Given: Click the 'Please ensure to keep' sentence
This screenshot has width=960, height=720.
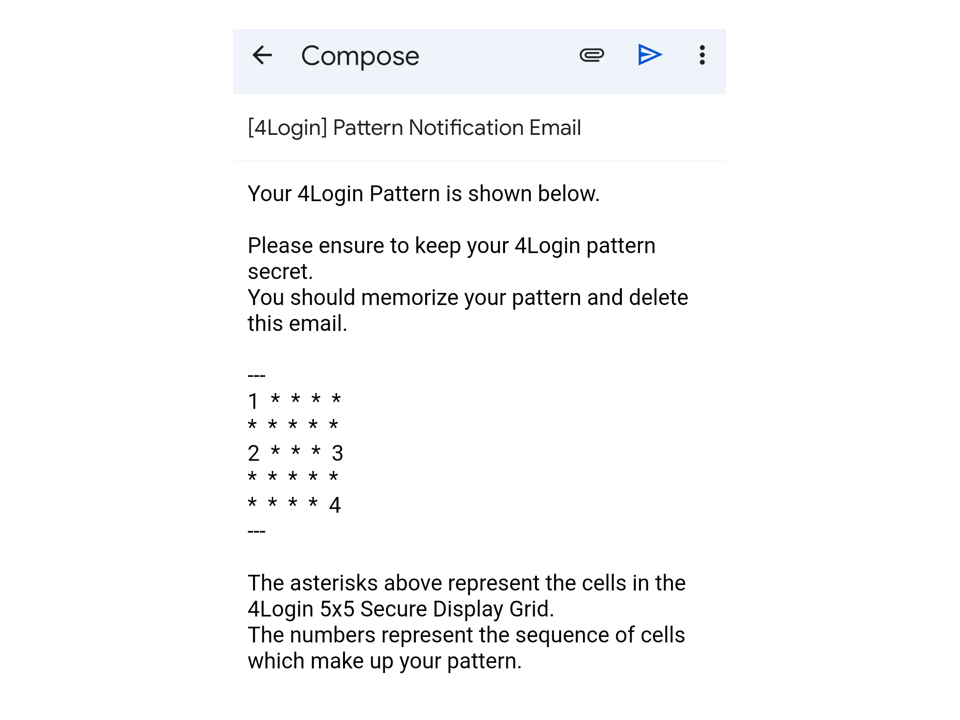Looking at the screenshot, I should tap(451, 258).
